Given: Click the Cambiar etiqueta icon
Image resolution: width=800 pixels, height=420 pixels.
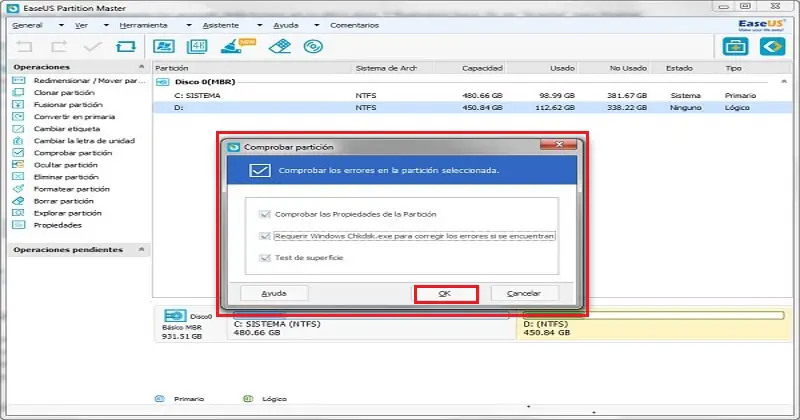Looking at the screenshot, I should [18, 129].
